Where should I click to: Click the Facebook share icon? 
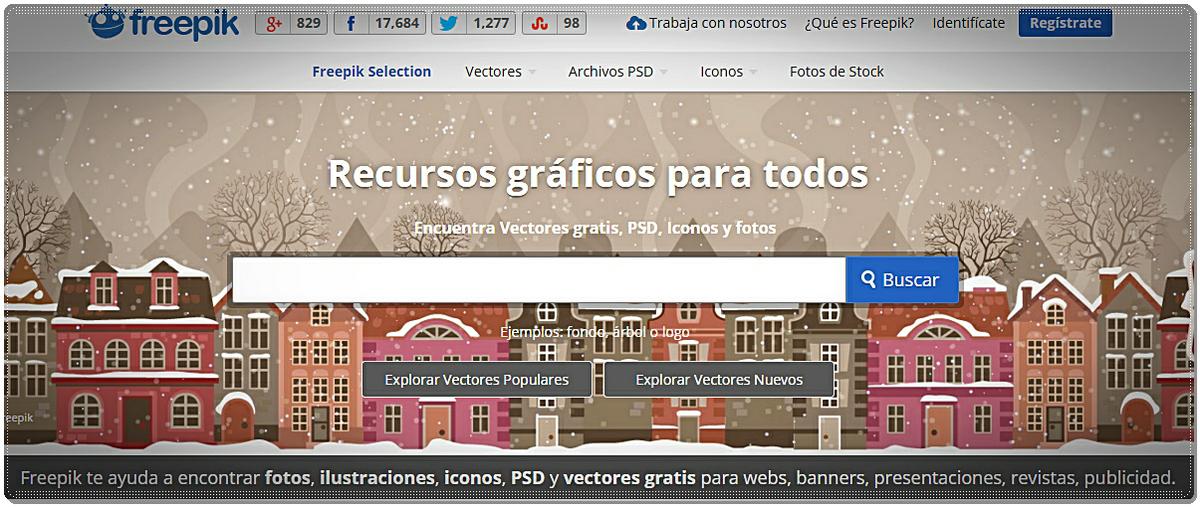(x=351, y=23)
